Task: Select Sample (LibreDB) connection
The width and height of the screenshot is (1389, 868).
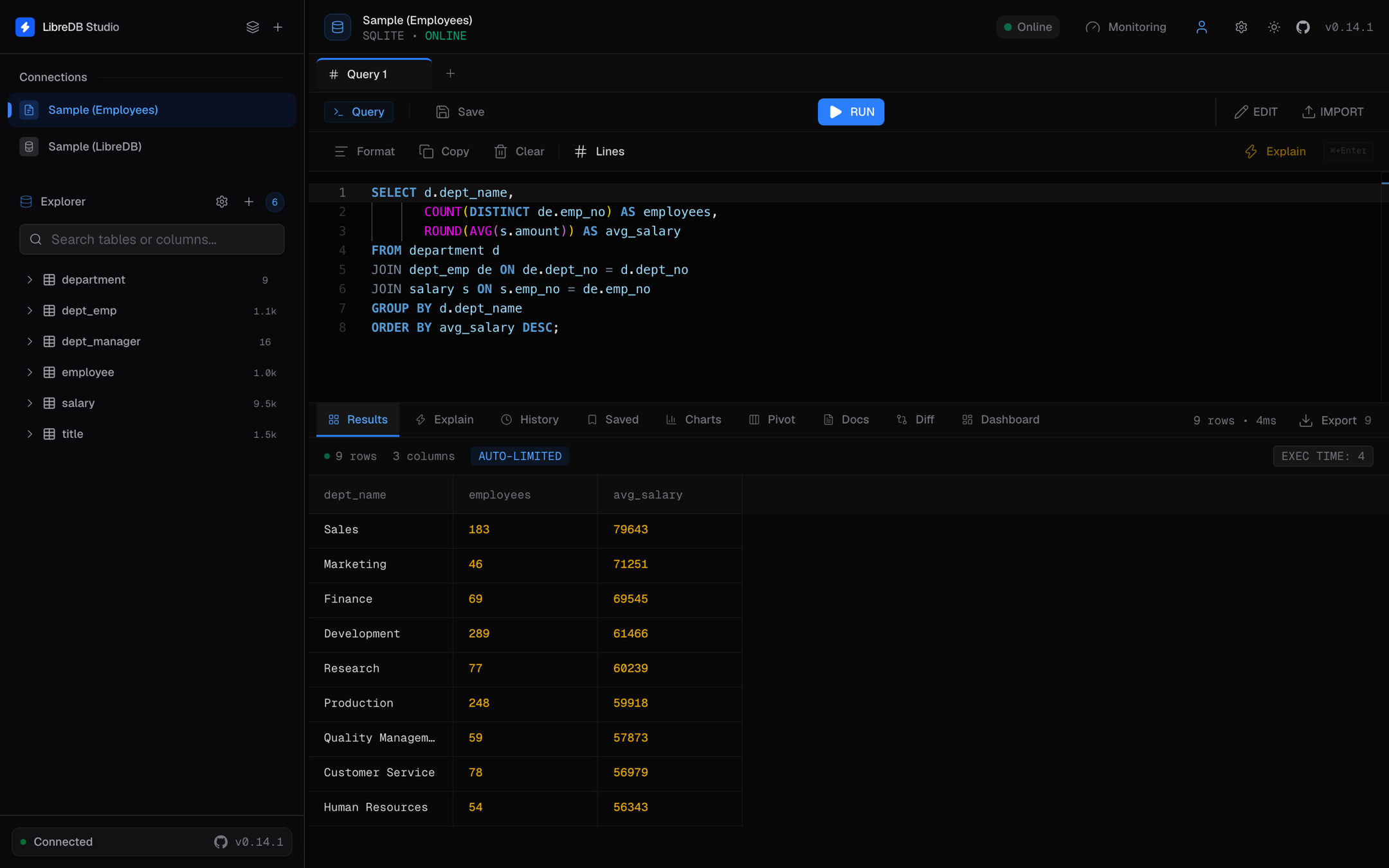Action: (152, 147)
